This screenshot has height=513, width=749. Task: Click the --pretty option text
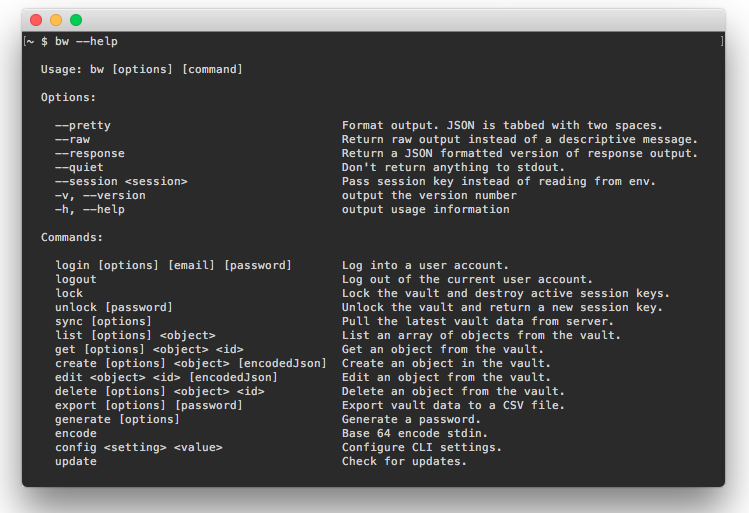83,125
